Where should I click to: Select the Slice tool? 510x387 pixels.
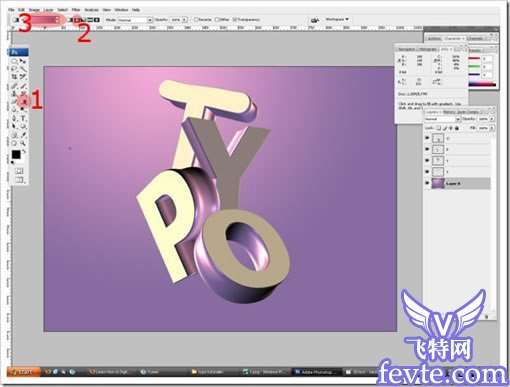coord(23,77)
